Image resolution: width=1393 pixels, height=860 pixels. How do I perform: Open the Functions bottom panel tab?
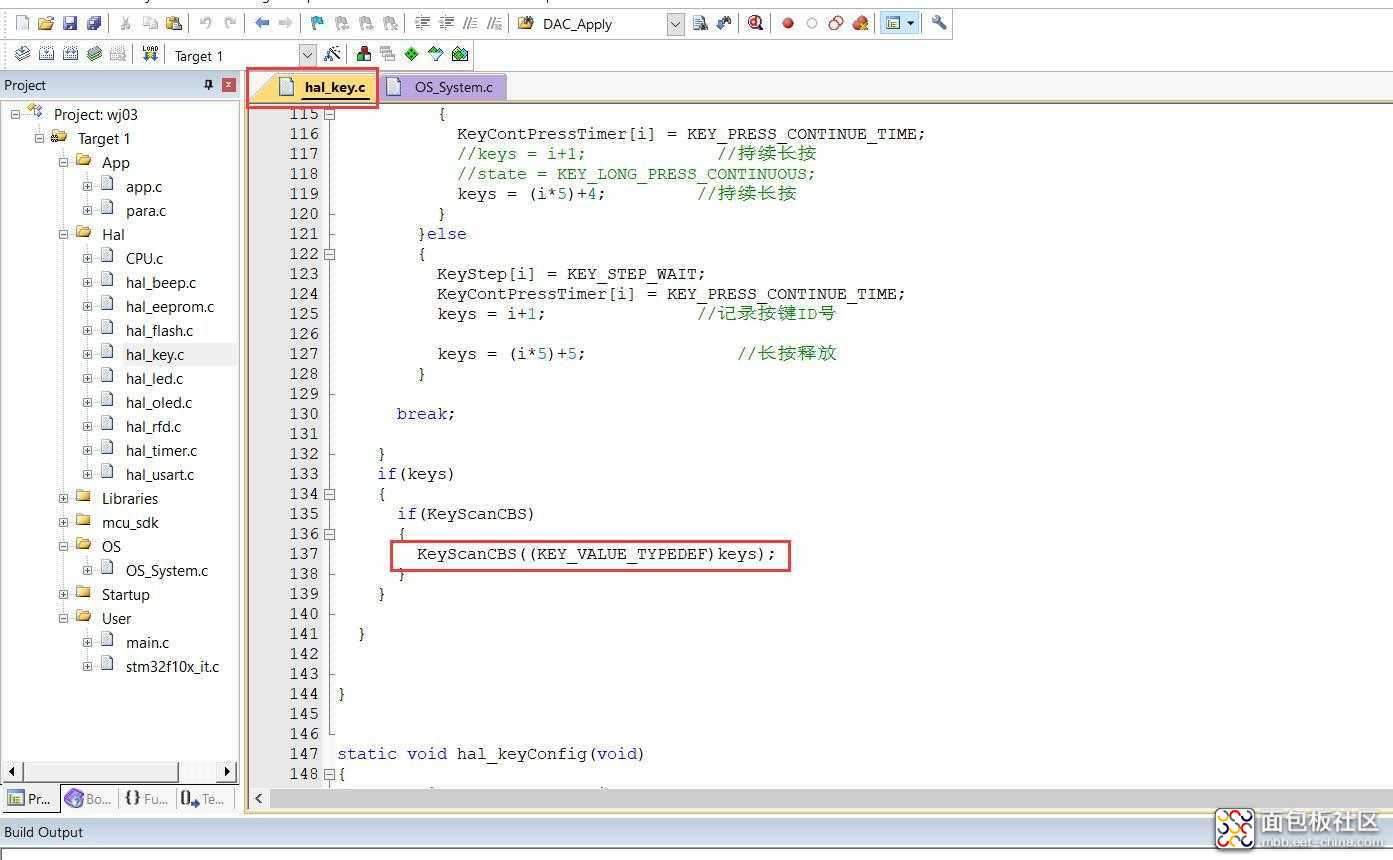pyautogui.click(x=146, y=798)
